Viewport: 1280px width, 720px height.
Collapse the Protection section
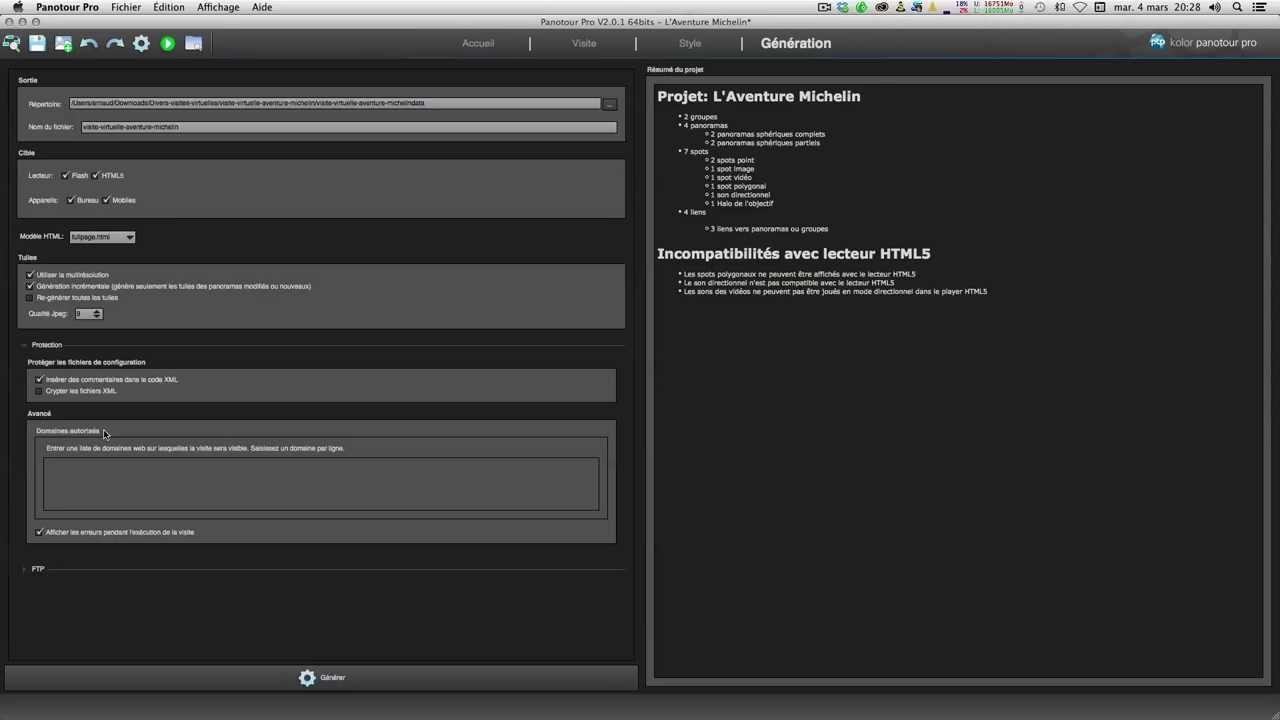24,345
